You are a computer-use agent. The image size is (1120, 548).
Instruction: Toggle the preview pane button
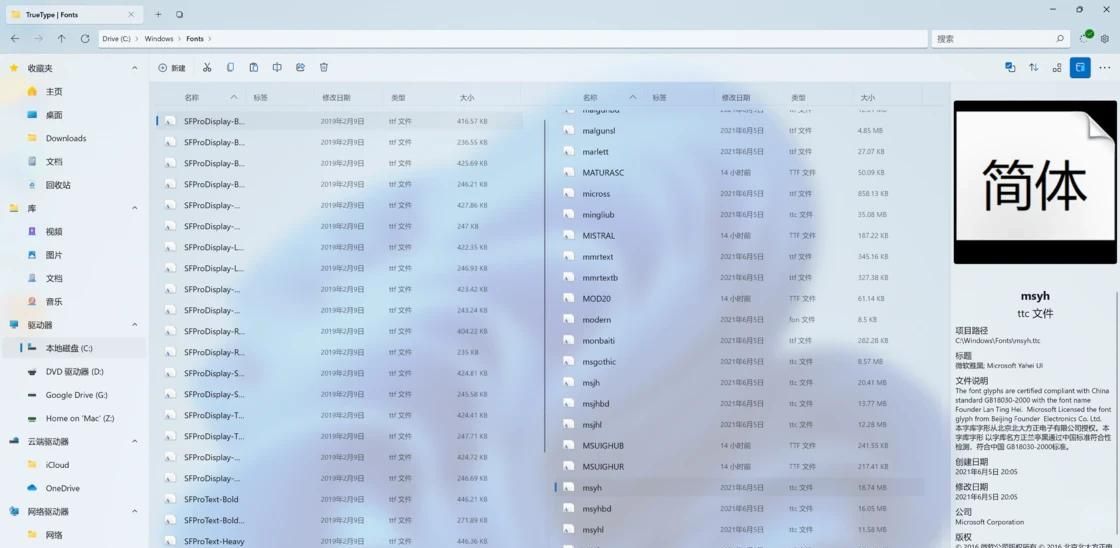pyautogui.click(x=1080, y=67)
